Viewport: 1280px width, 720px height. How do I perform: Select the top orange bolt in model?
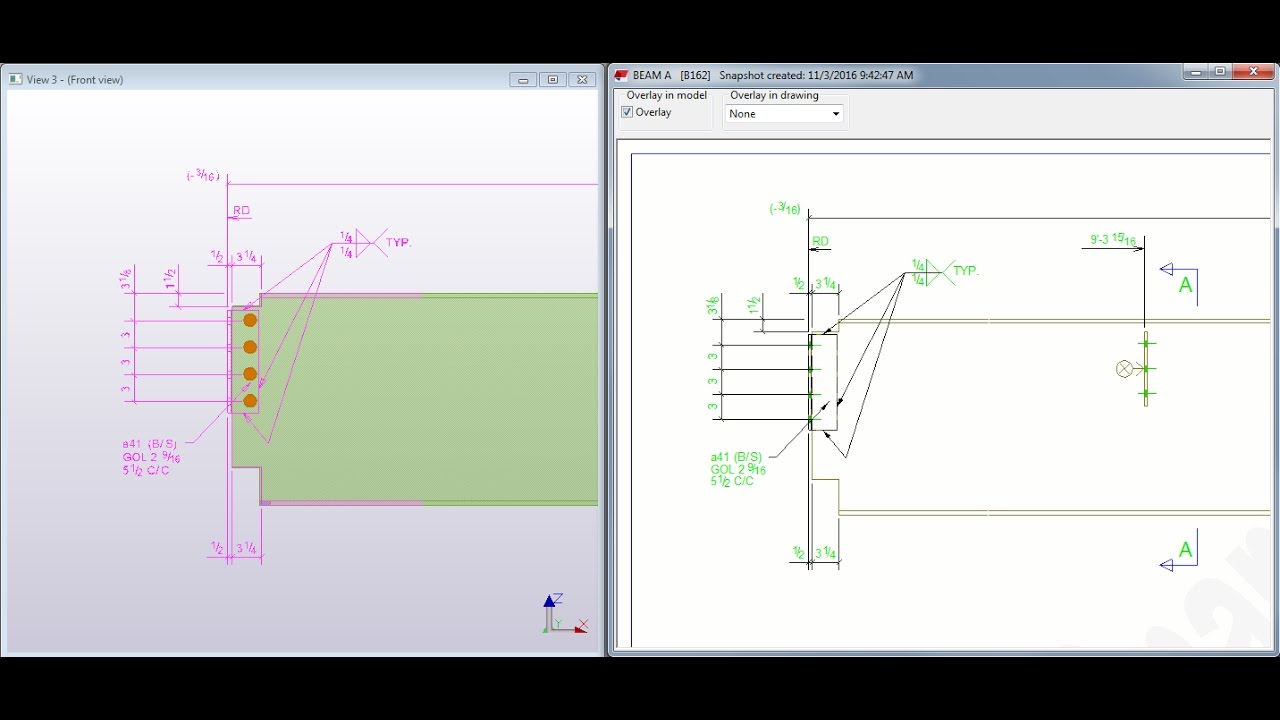pos(250,320)
